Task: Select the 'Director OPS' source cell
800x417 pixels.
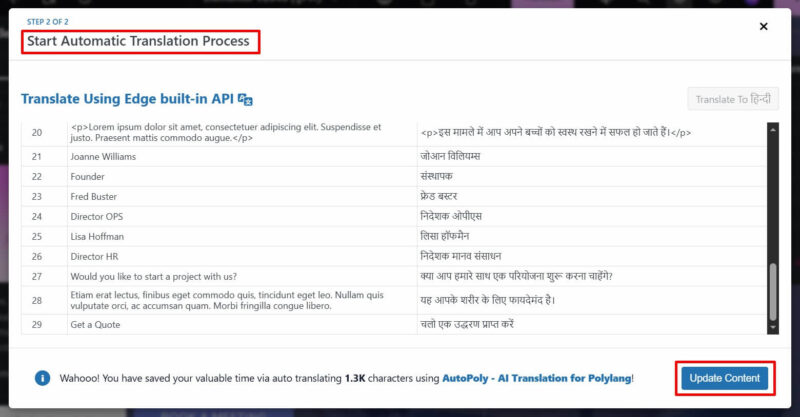Action: (x=242, y=216)
